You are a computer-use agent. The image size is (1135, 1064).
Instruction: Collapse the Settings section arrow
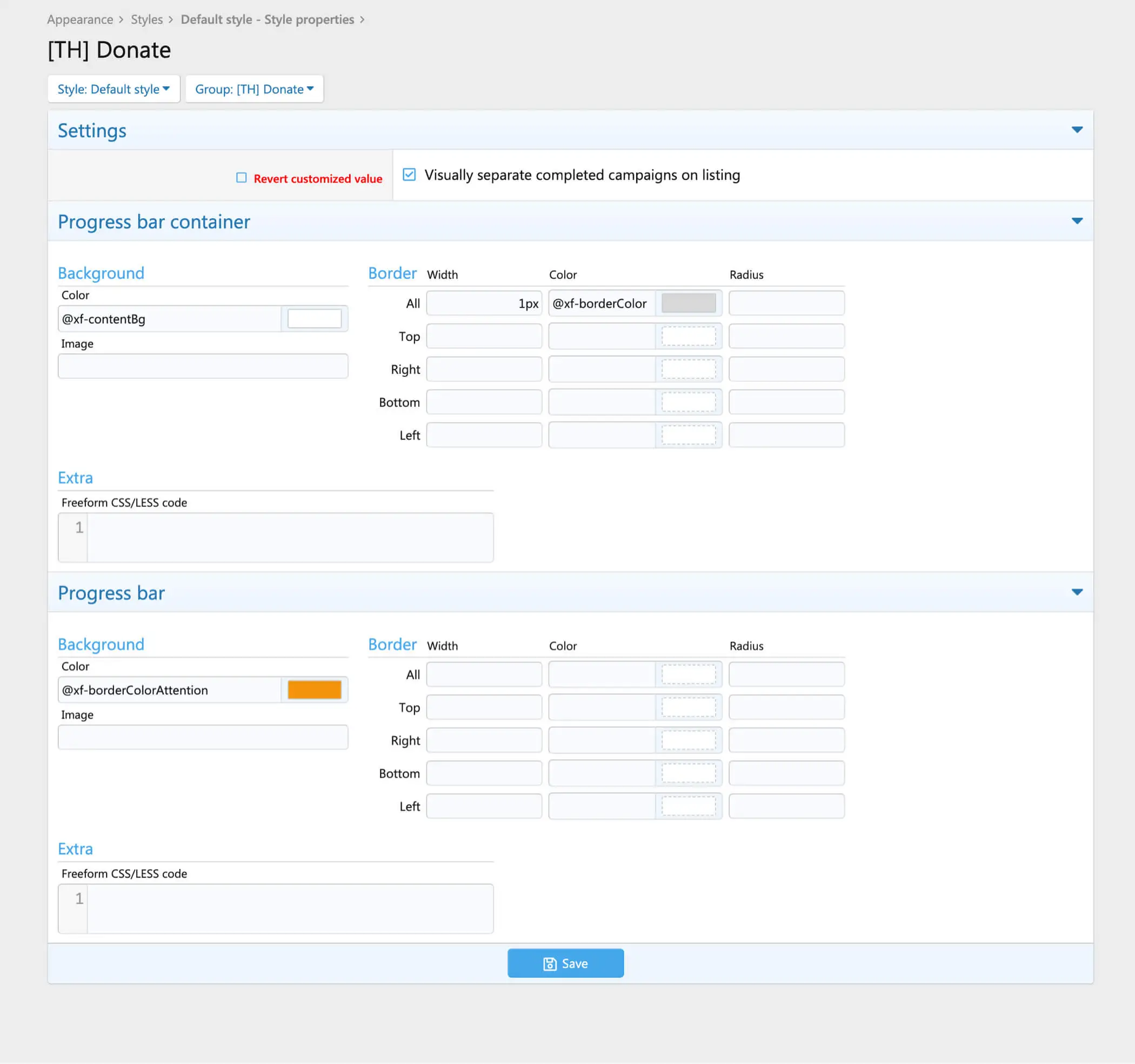pos(1076,130)
